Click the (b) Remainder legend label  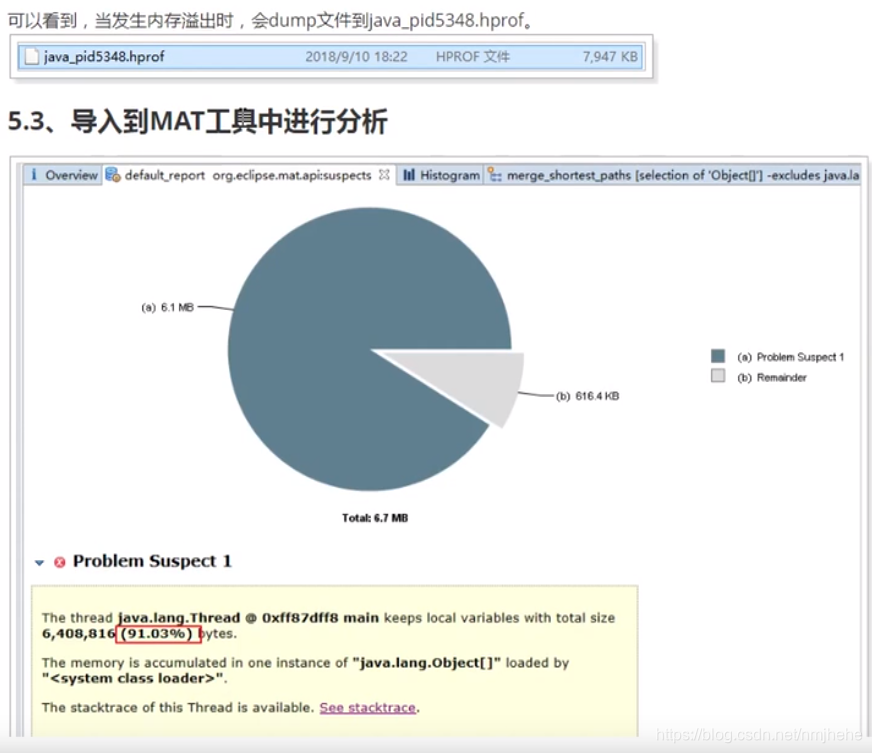point(771,378)
